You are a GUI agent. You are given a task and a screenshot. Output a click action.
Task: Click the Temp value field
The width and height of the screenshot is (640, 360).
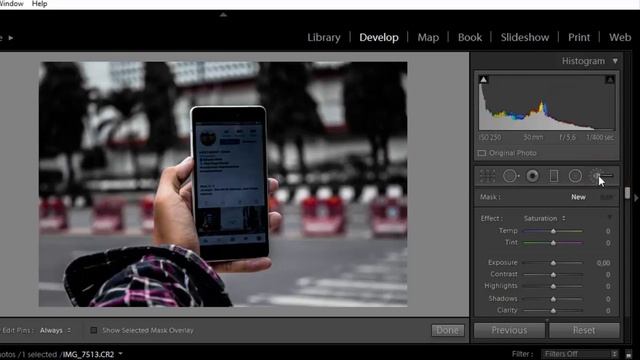[x=608, y=231]
